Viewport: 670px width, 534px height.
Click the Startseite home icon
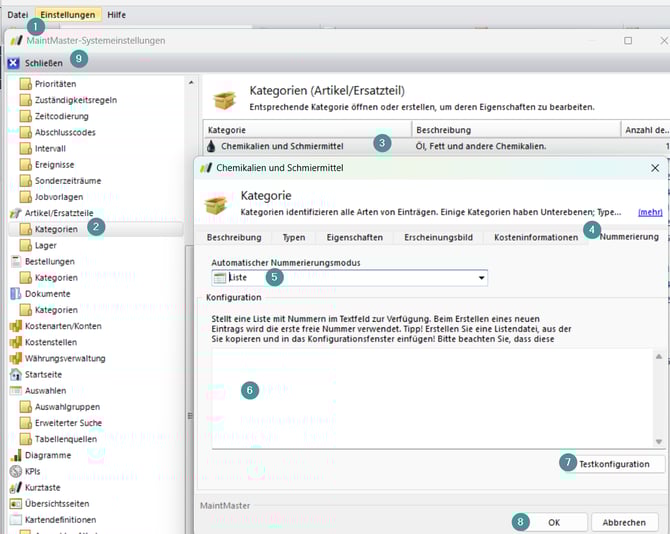pyautogui.click(x=16, y=374)
